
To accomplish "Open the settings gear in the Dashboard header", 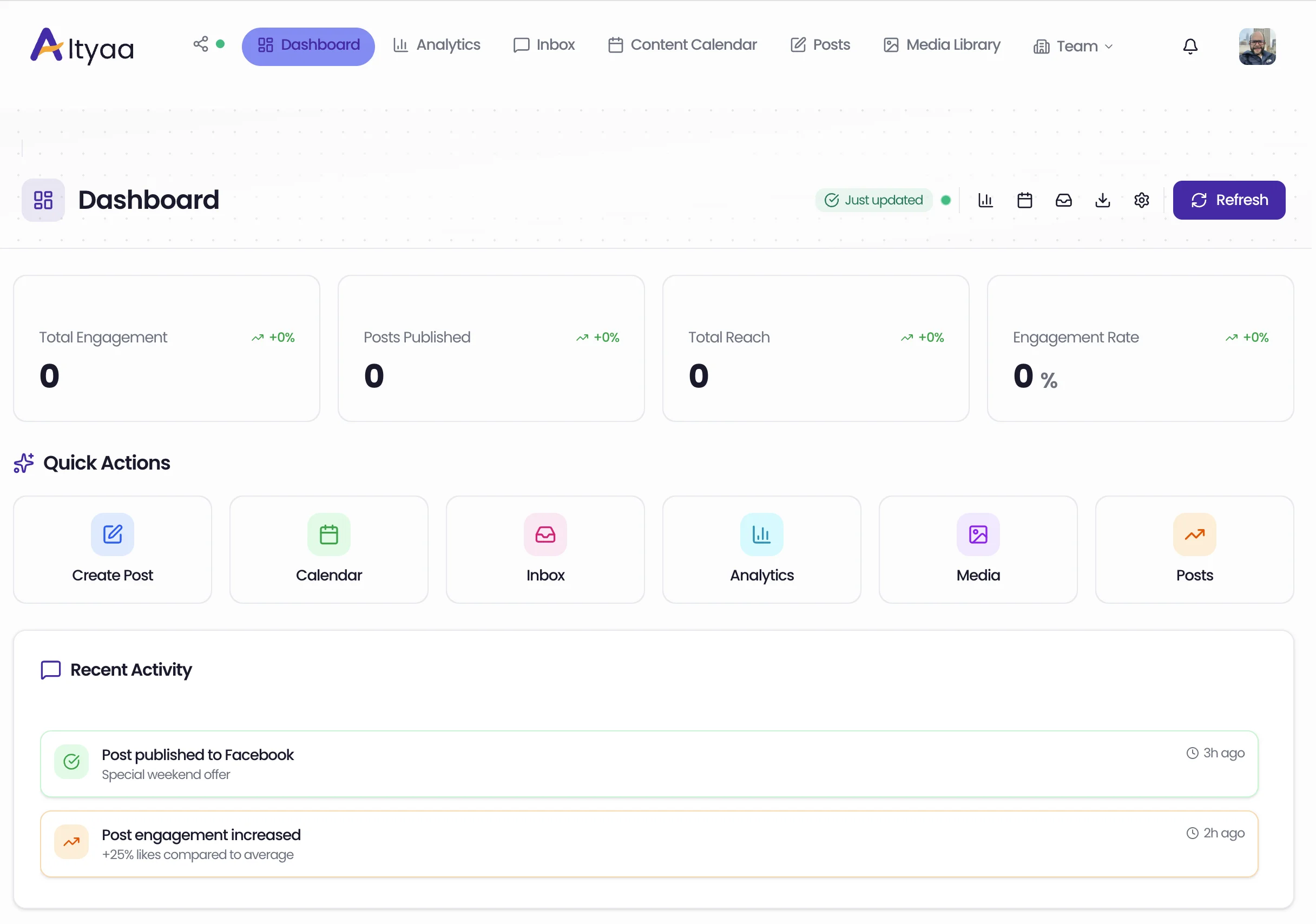I will click(1142, 200).
